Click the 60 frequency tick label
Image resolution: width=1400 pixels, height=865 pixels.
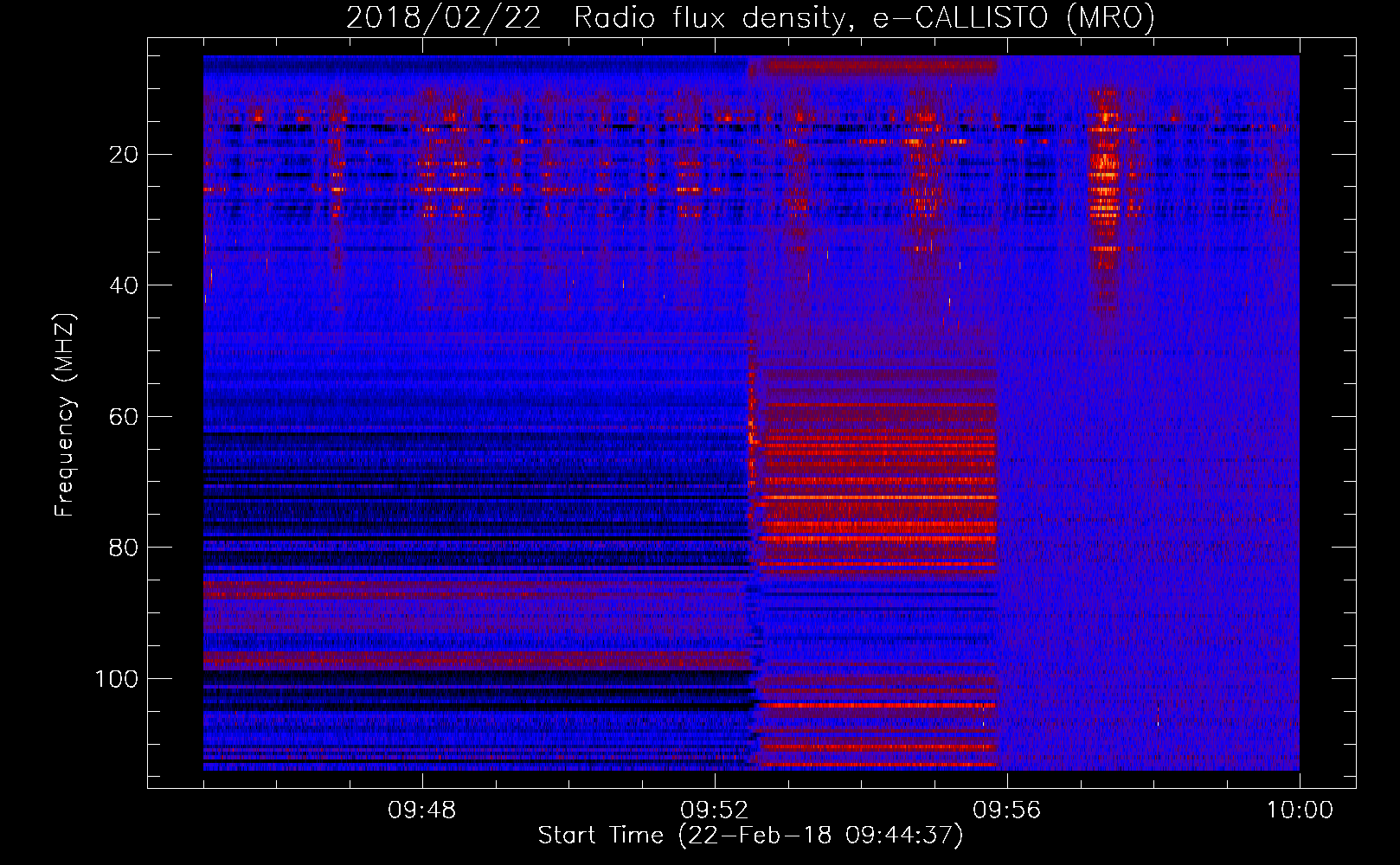(x=125, y=417)
